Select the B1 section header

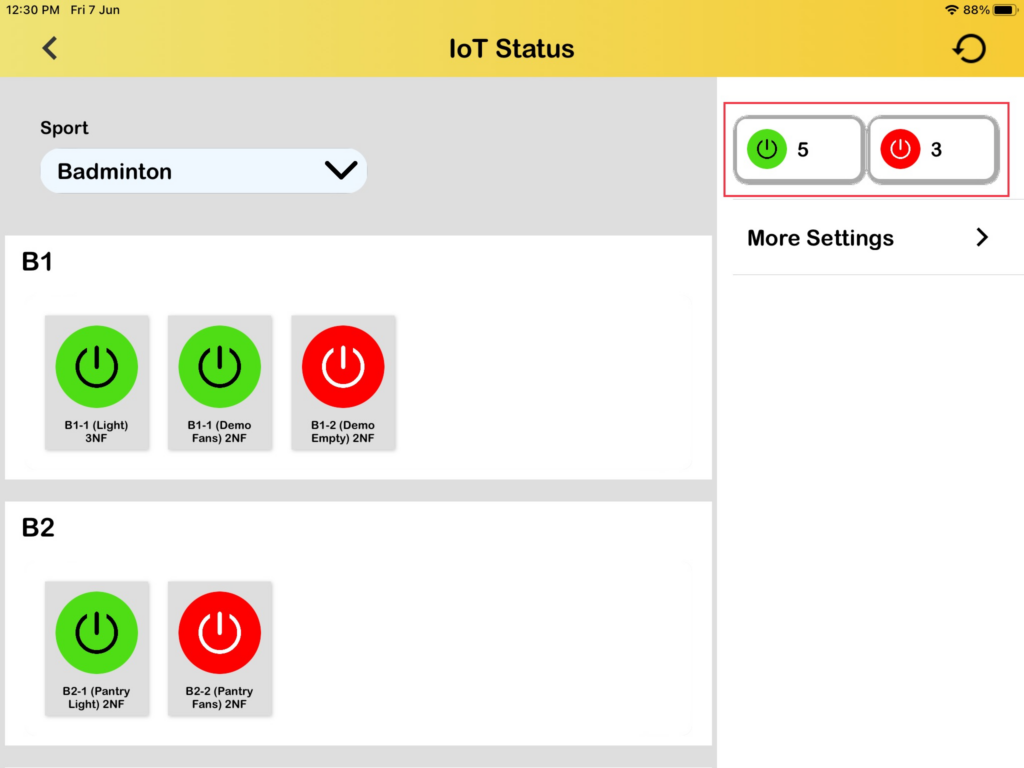(x=38, y=262)
